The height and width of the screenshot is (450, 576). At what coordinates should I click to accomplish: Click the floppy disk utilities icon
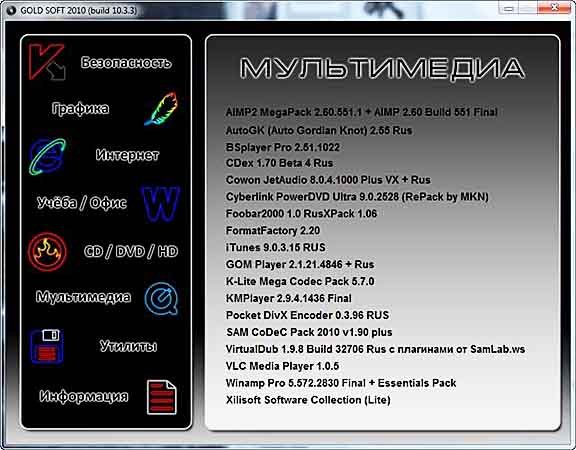pos(47,346)
